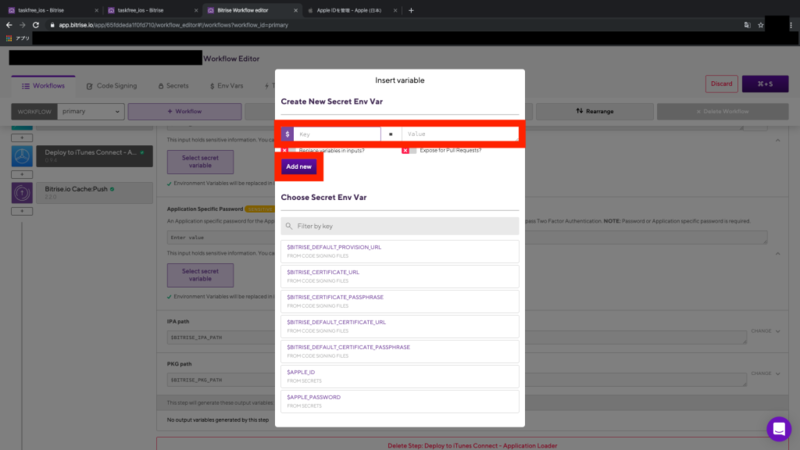
Task: Focus the Value input field
Action: coord(460,134)
